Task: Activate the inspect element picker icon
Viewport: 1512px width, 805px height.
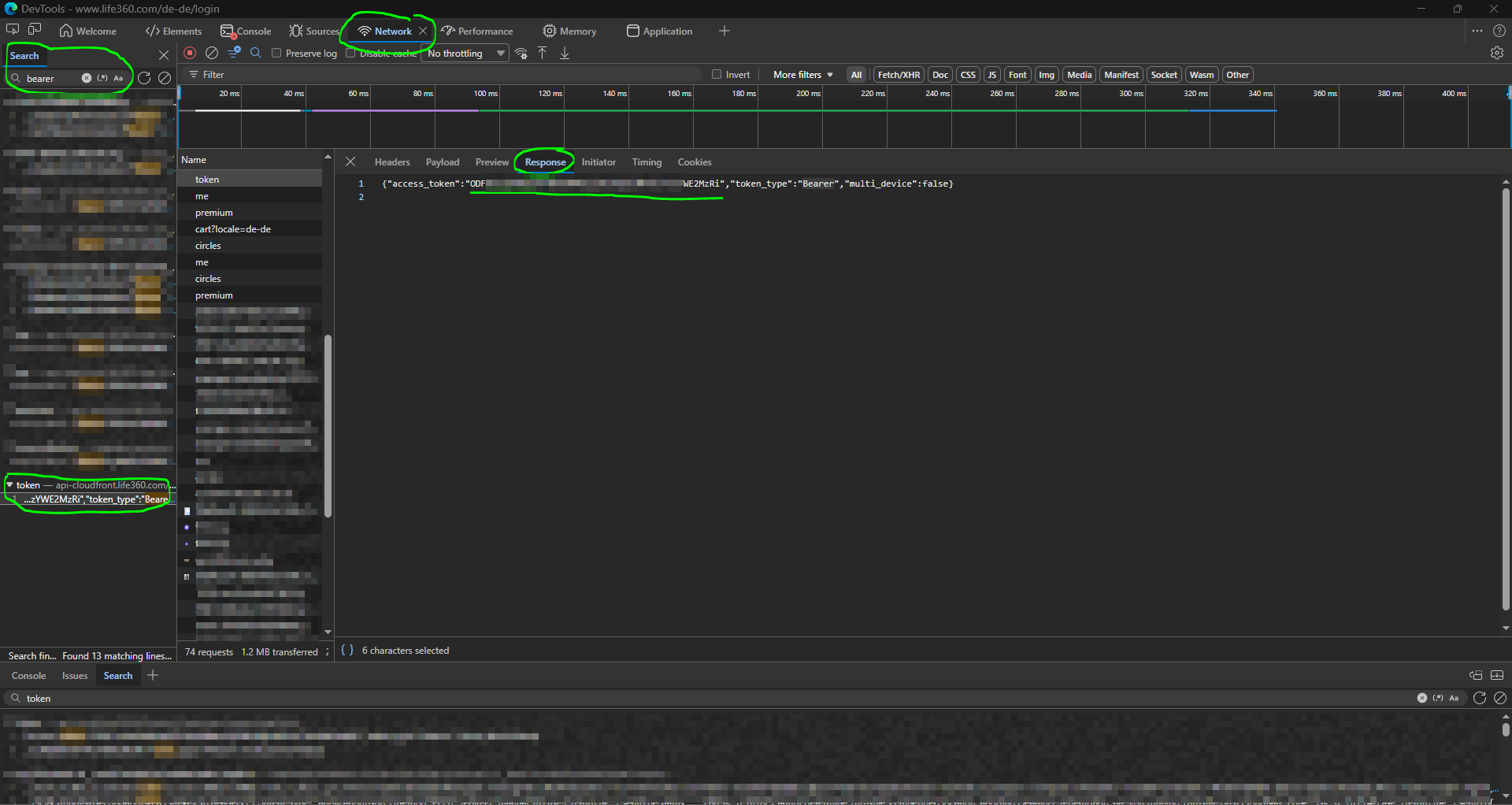Action: tap(13, 30)
